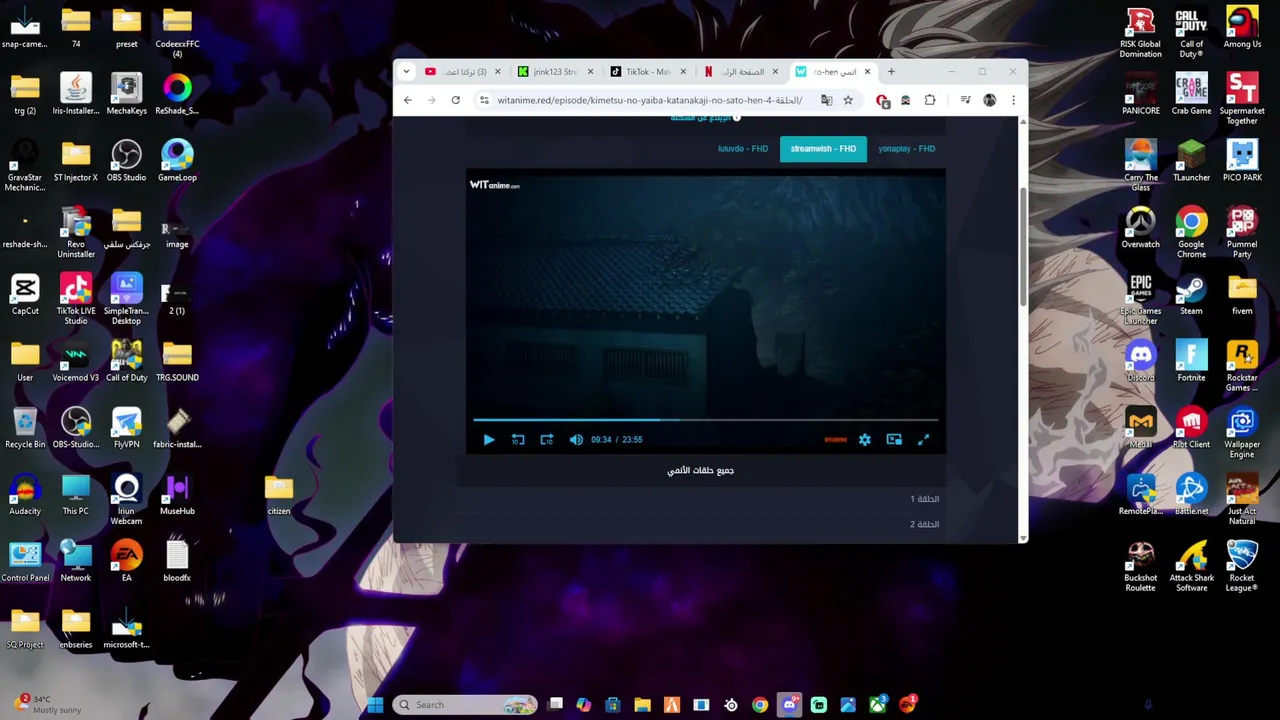Seek on the video progress bar
The height and width of the screenshot is (720, 1280).
pyautogui.click(x=705, y=420)
